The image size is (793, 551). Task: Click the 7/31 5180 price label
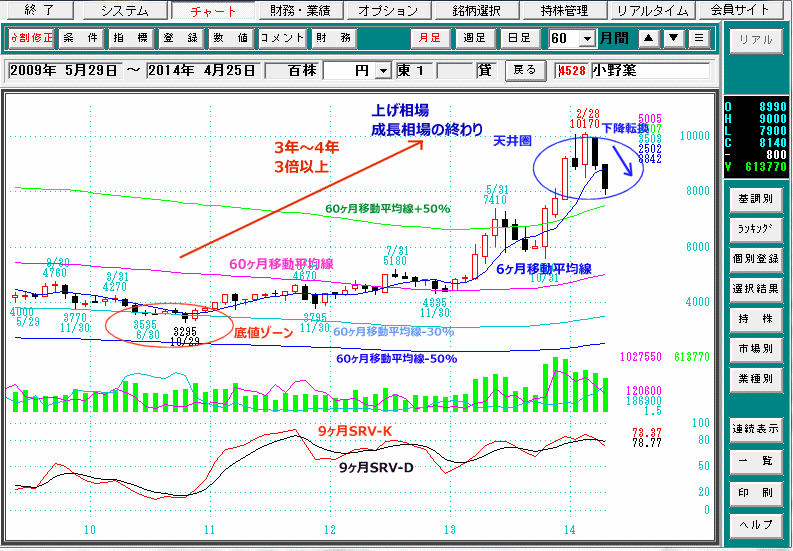click(x=395, y=256)
